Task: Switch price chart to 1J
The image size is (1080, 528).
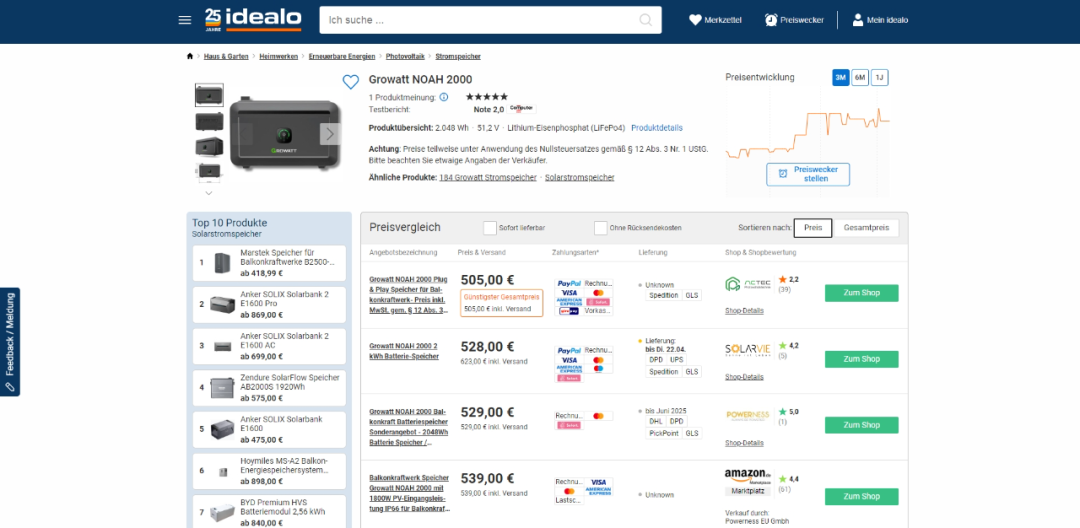Action: 879,78
